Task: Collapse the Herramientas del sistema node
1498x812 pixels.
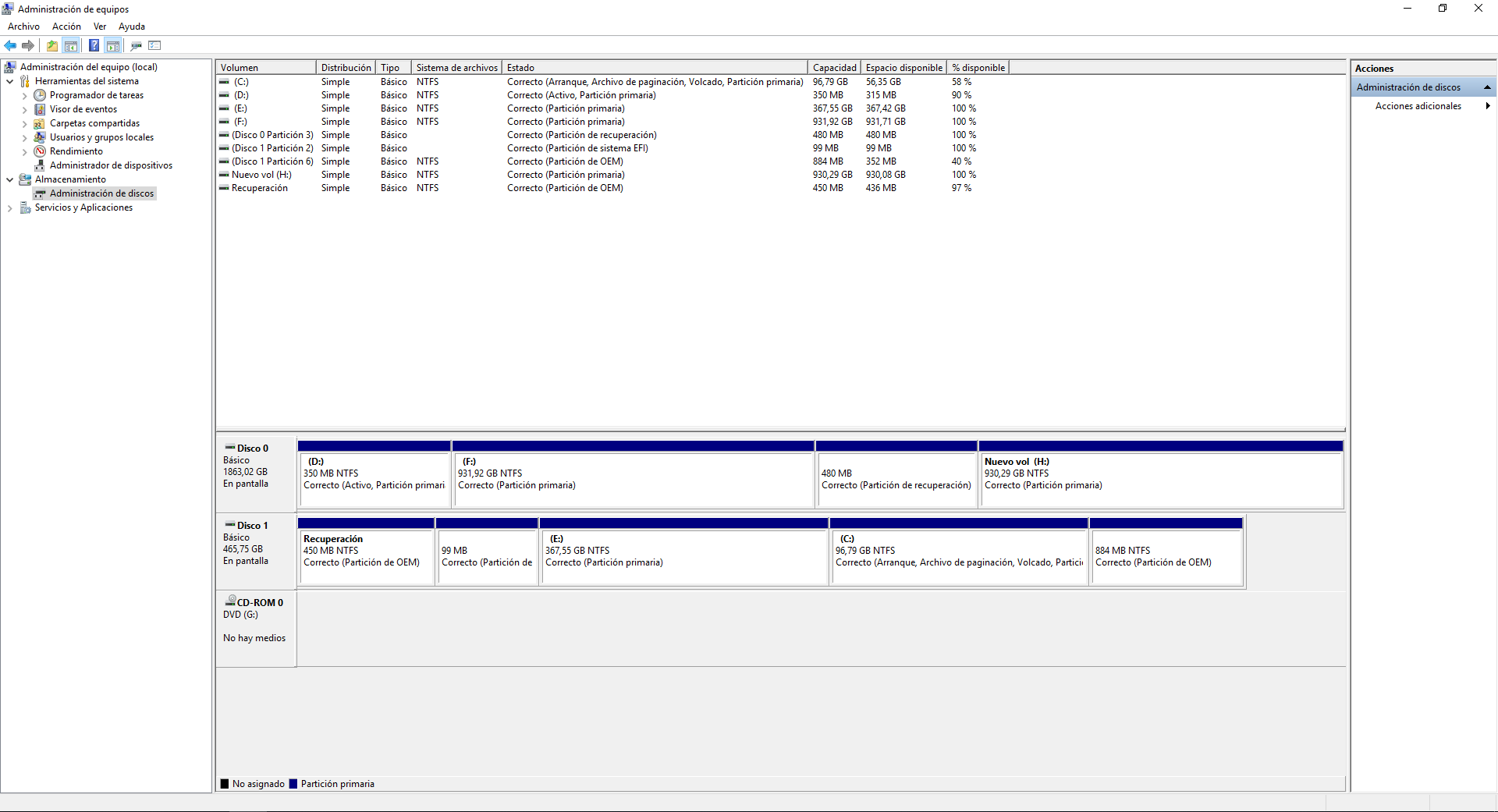Action: [9, 81]
